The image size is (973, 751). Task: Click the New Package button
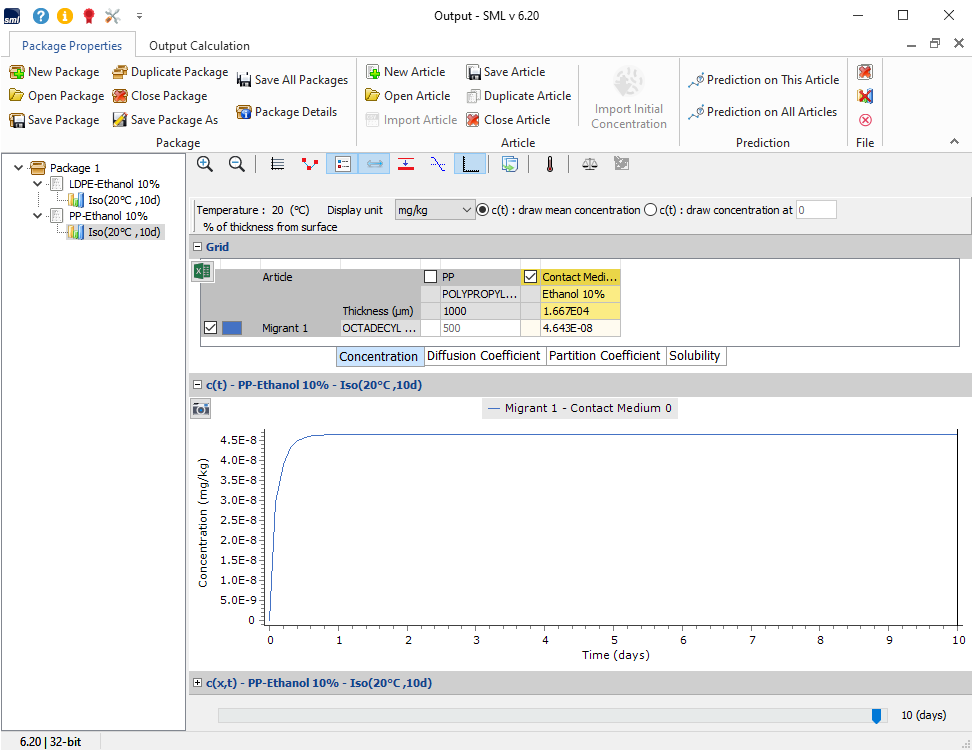pos(55,72)
